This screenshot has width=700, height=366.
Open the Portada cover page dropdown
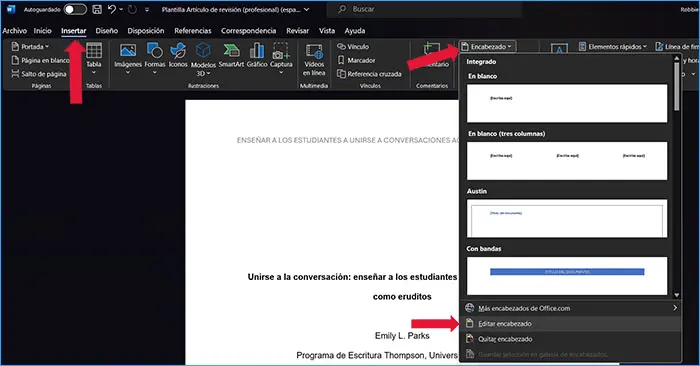pyautogui.click(x=30, y=46)
